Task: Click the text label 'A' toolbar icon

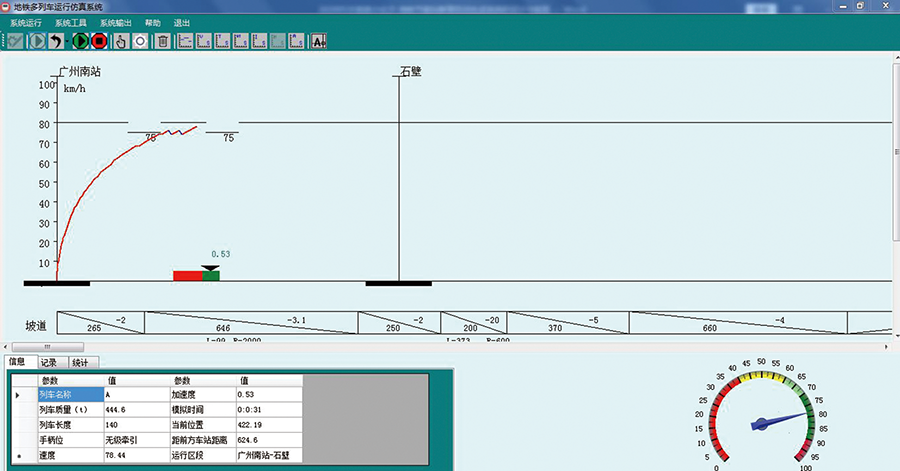Action: tap(319, 41)
